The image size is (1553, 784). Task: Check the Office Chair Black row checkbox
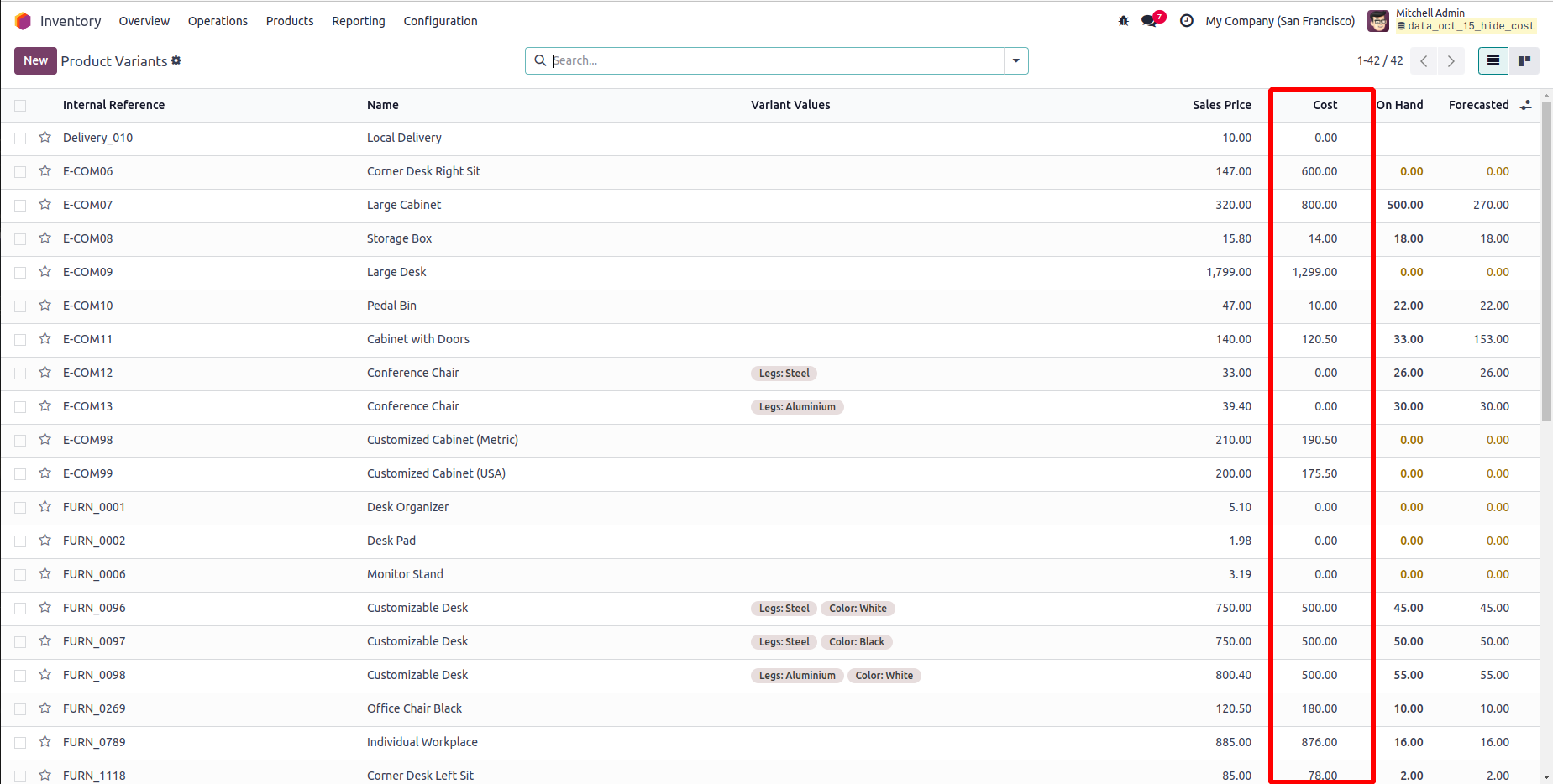point(20,709)
